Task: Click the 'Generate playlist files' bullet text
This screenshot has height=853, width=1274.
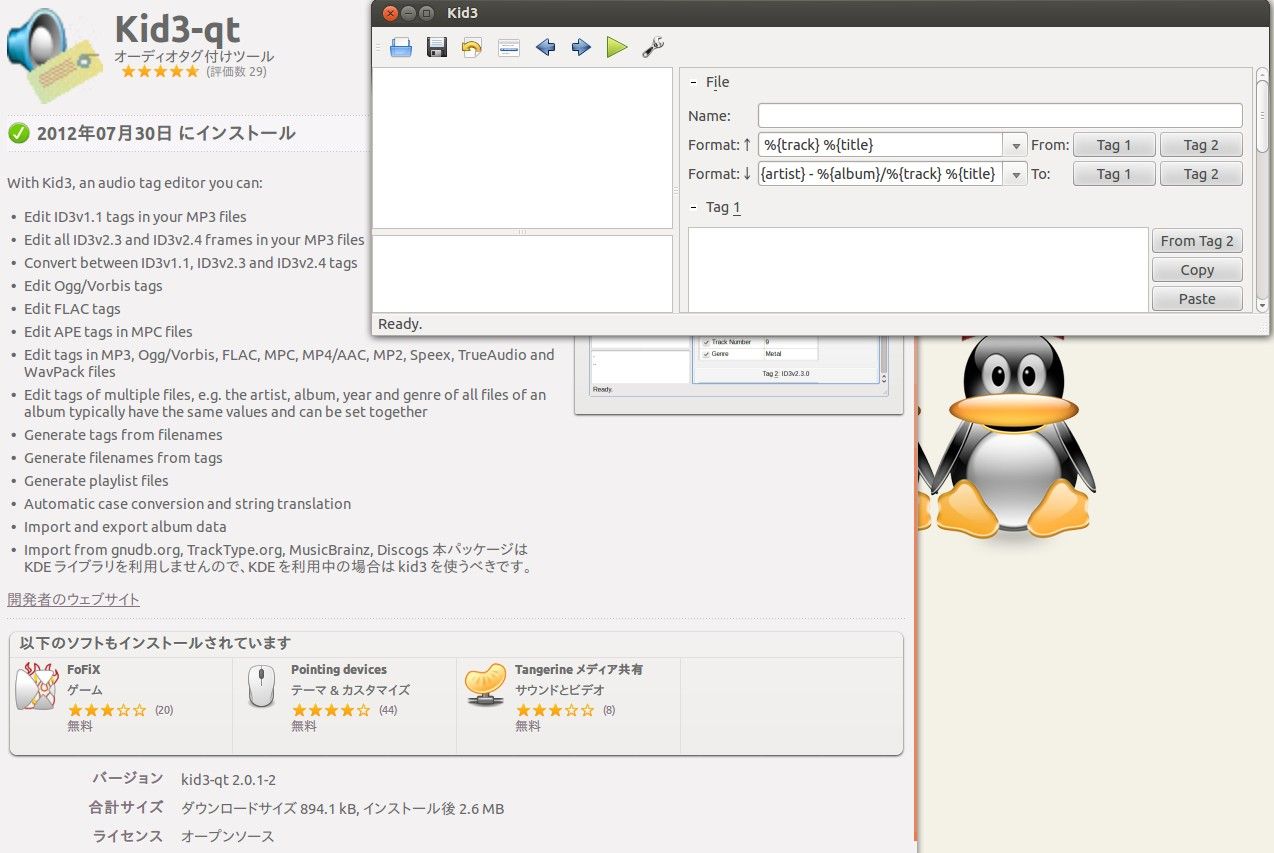Action: click(x=96, y=481)
